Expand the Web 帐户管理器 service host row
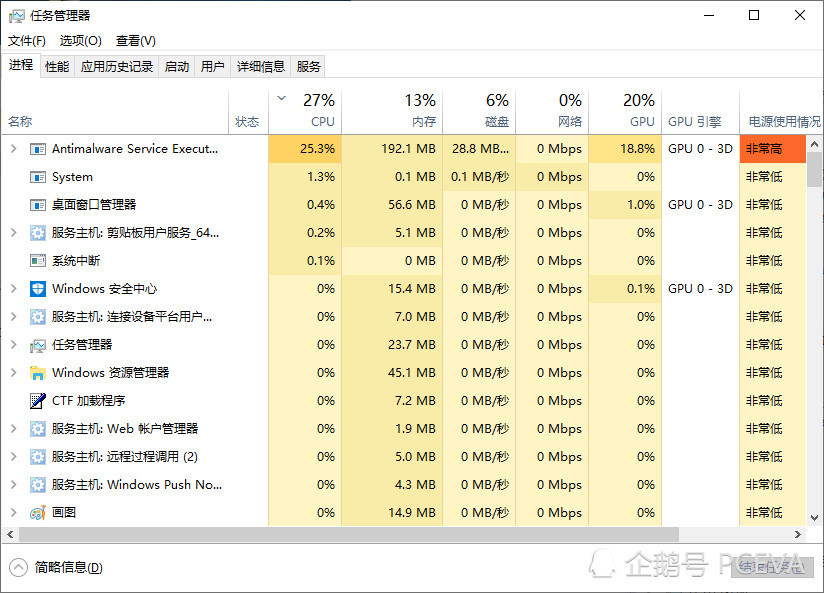The height and width of the screenshot is (593, 824). [x=14, y=428]
